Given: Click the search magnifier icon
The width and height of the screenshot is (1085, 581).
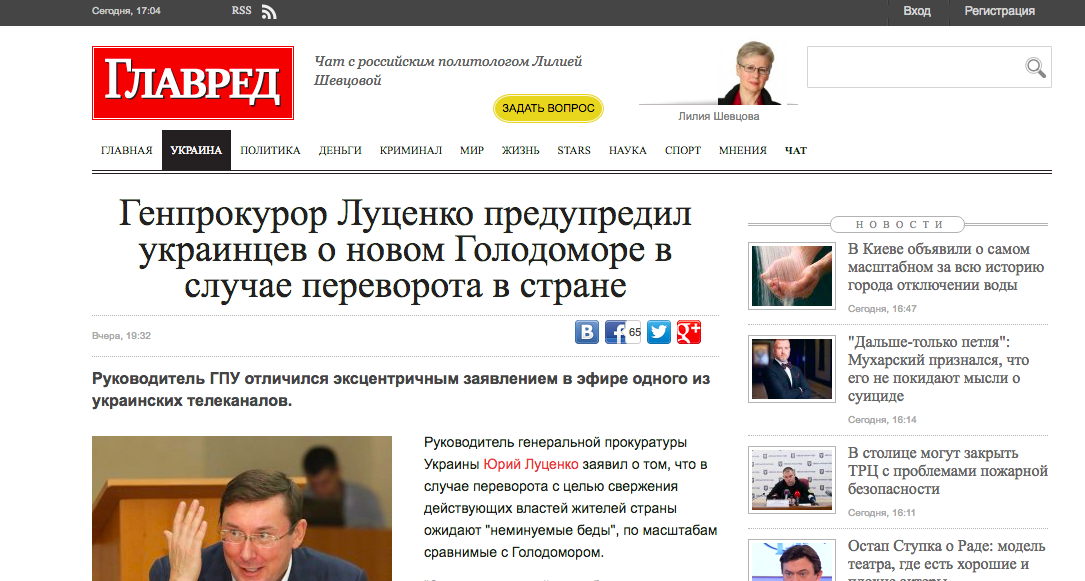Looking at the screenshot, I should tap(1035, 67).
